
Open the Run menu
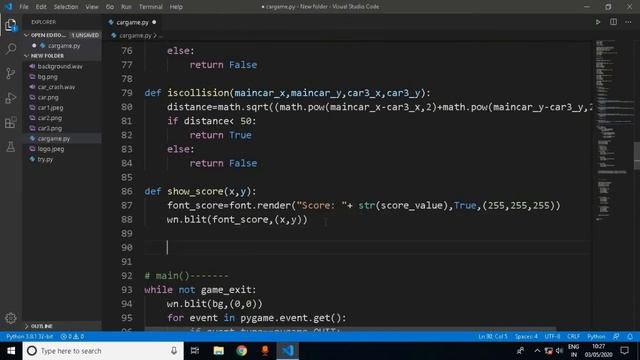(127, 7)
